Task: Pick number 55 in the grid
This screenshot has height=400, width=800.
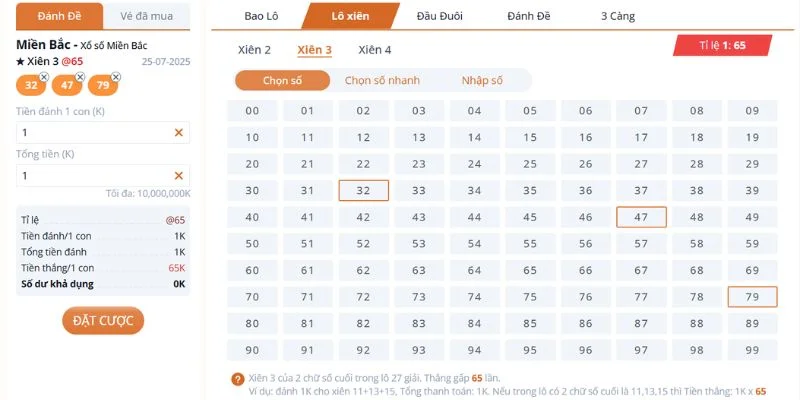Action: pos(530,243)
